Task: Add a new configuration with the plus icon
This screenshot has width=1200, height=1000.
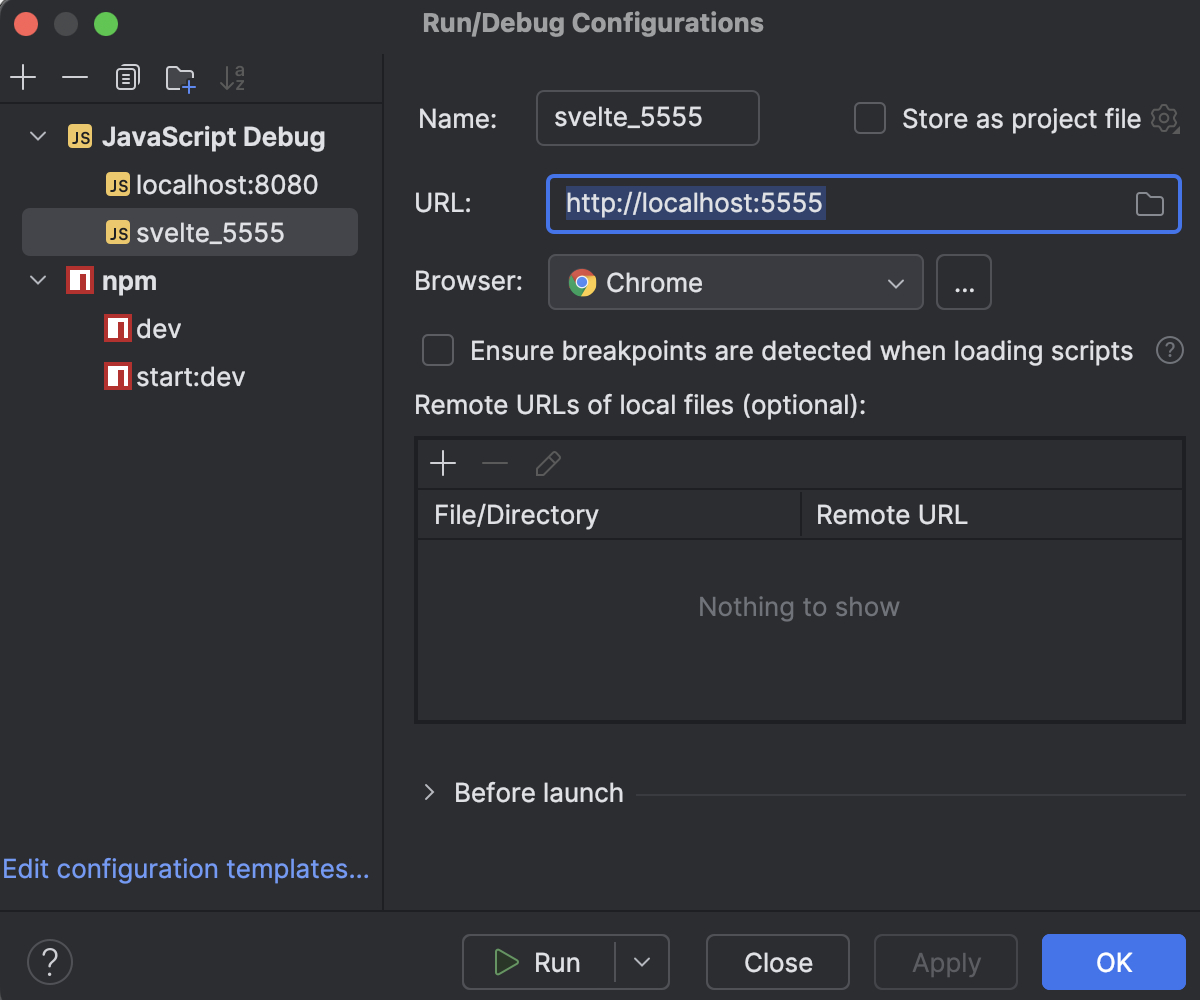Action: point(23,77)
